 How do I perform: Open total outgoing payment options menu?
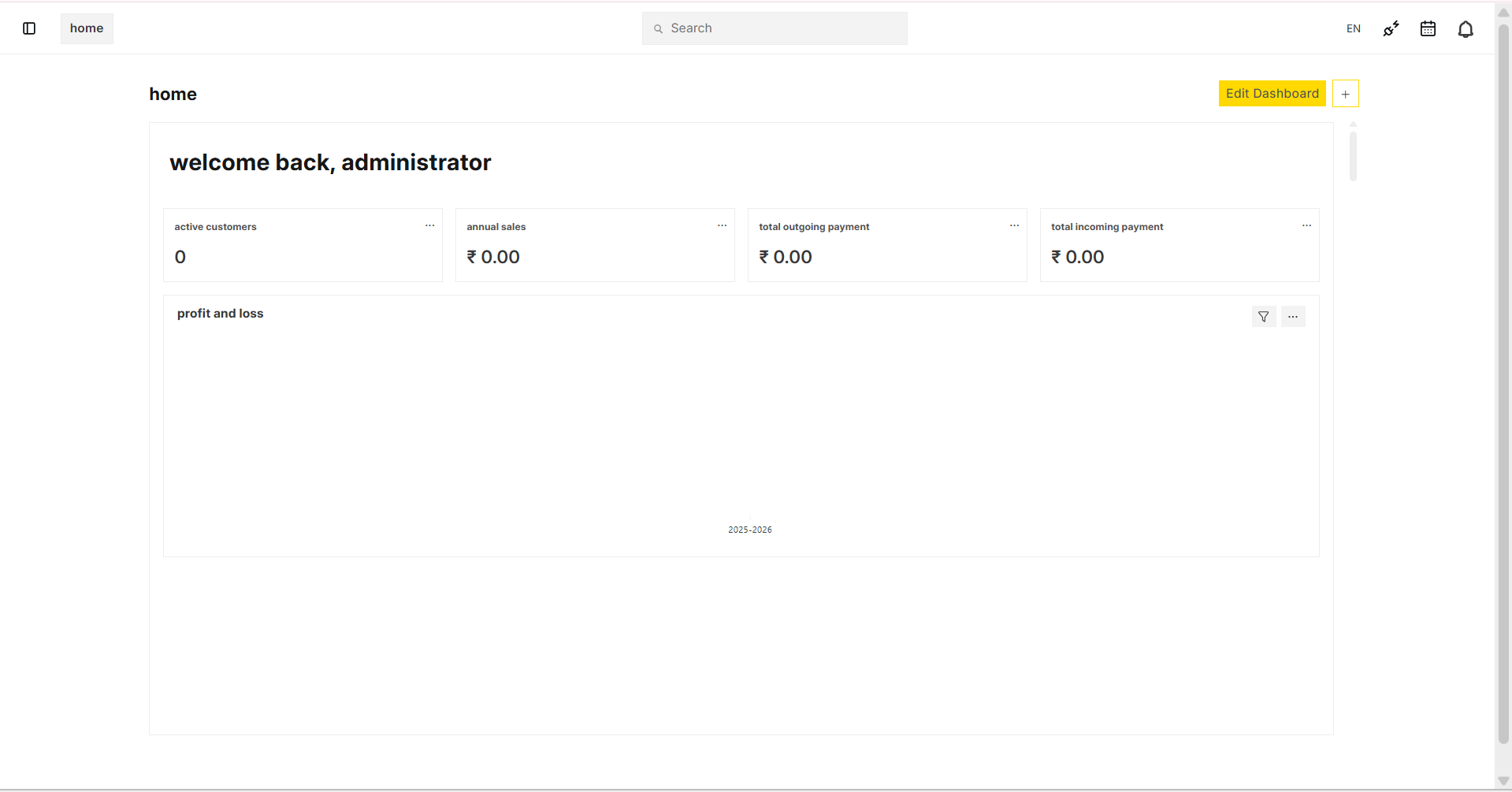[x=1014, y=226]
